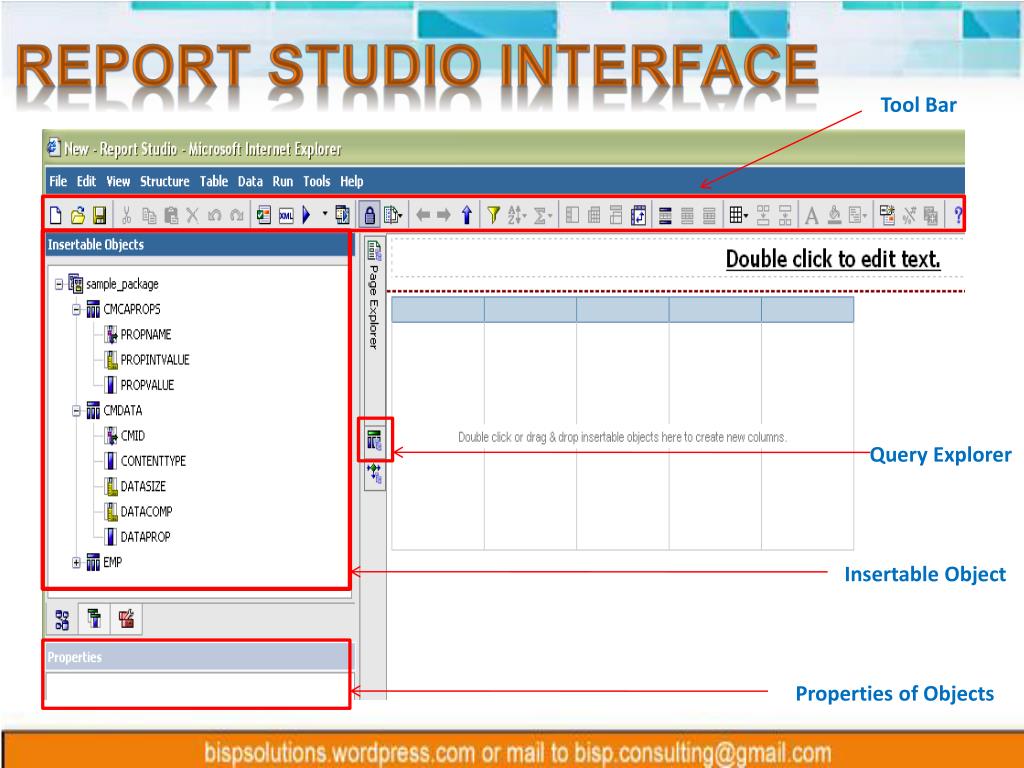Screen dimensions: 1024x768
Task: Click the blue Help question mark
Action: [x=957, y=214]
